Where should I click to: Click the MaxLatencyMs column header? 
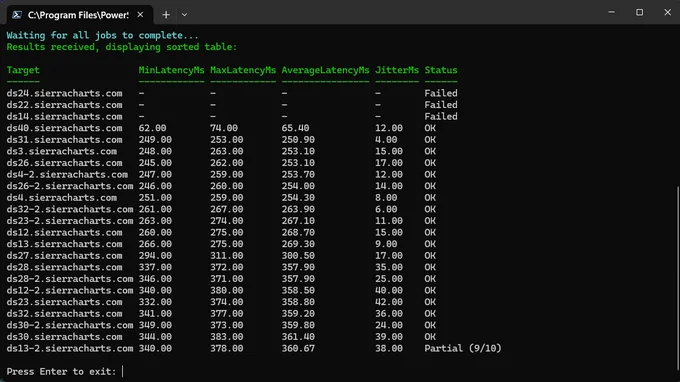[243, 70]
